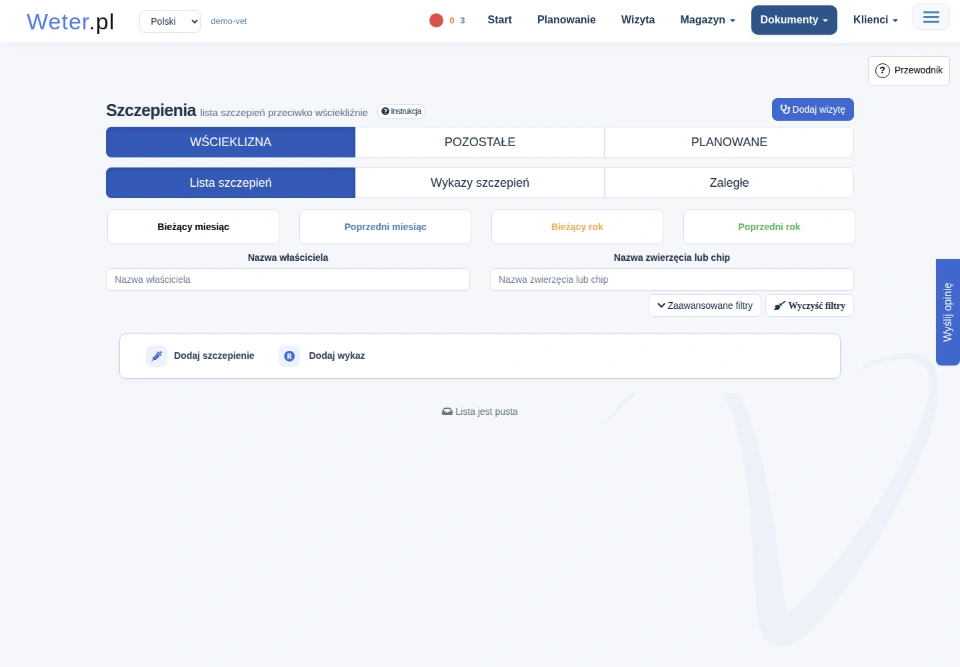
Task: Click the Dodaj wizytę button
Action: click(x=812, y=110)
